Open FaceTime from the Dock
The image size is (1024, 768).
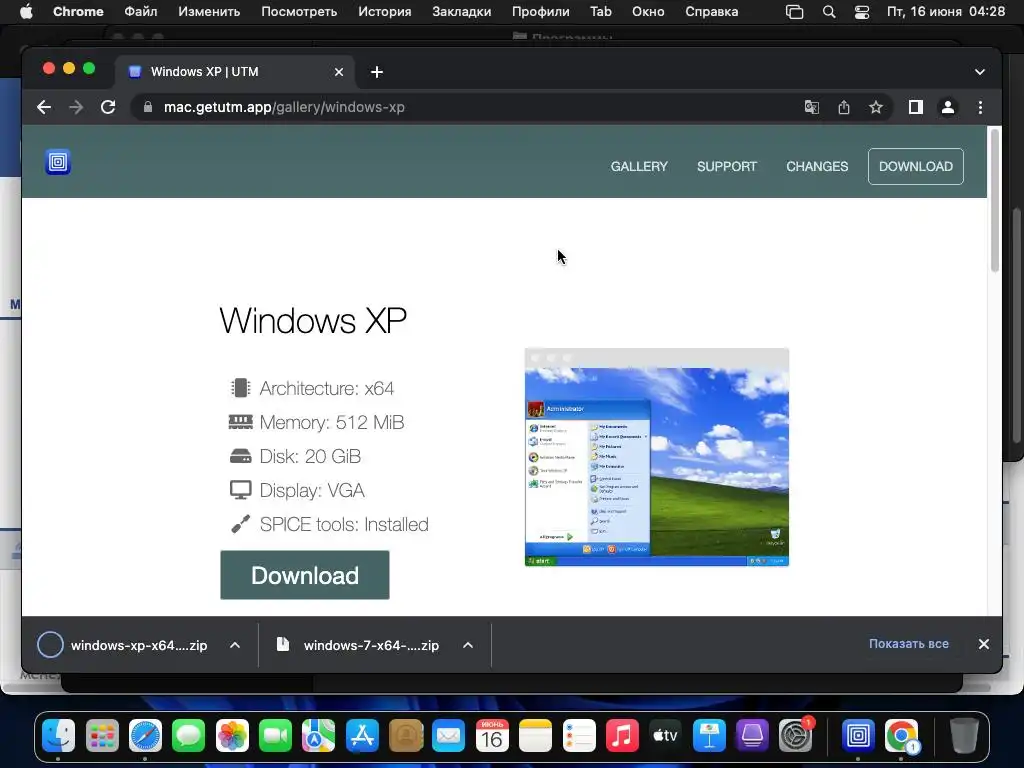click(x=275, y=736)
